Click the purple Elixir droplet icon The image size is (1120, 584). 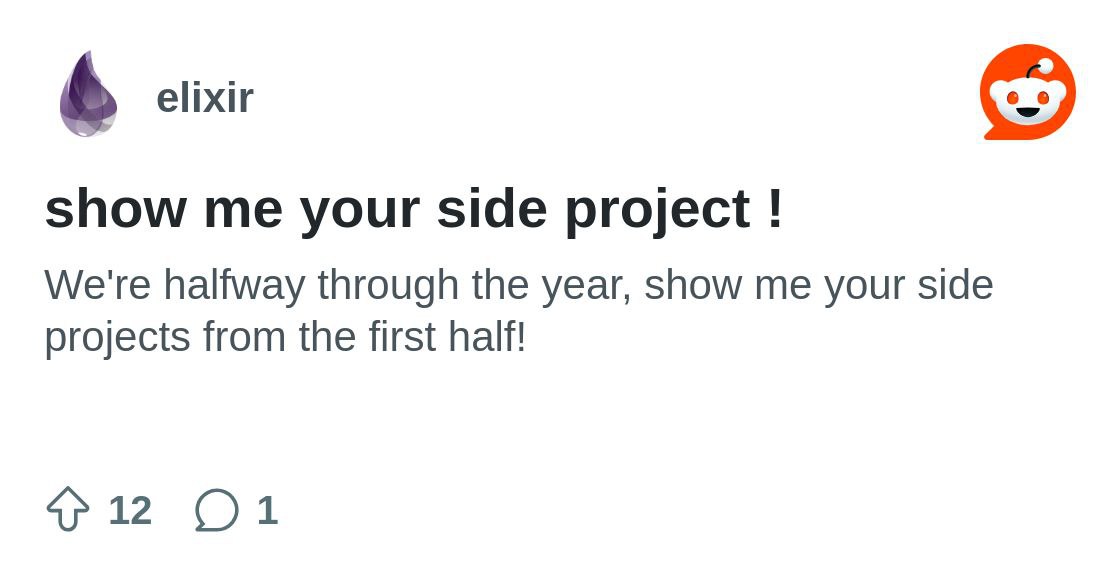(x=88, y=94)
